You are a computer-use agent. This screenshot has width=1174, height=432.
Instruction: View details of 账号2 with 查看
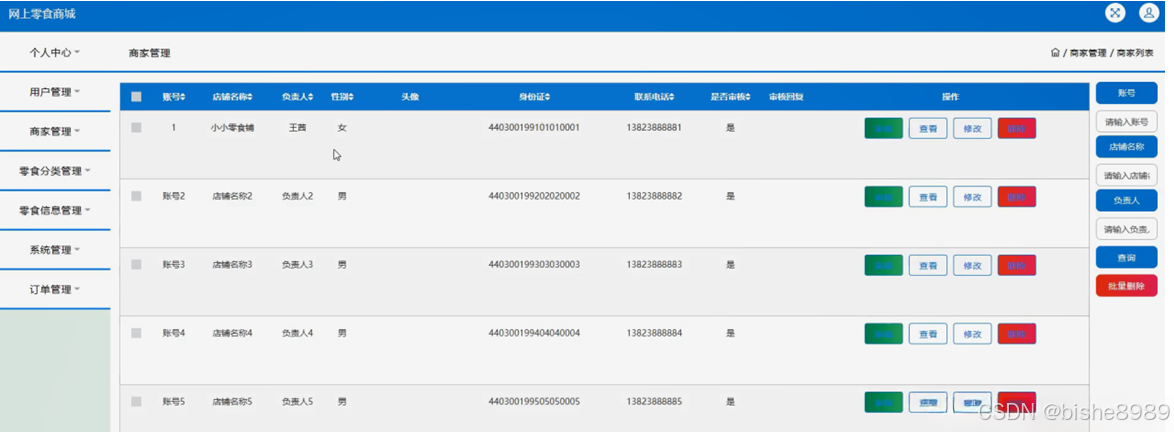click(928, 197)
